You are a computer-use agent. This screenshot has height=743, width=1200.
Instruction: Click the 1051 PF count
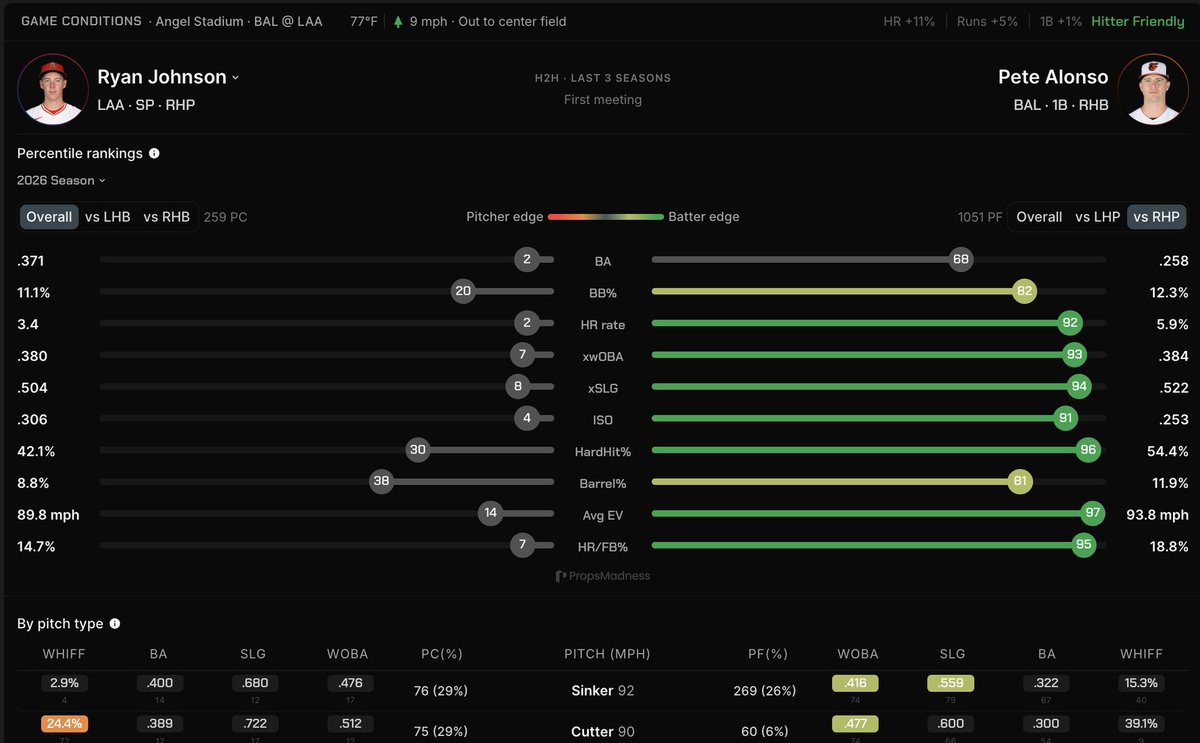click(980, 217)
